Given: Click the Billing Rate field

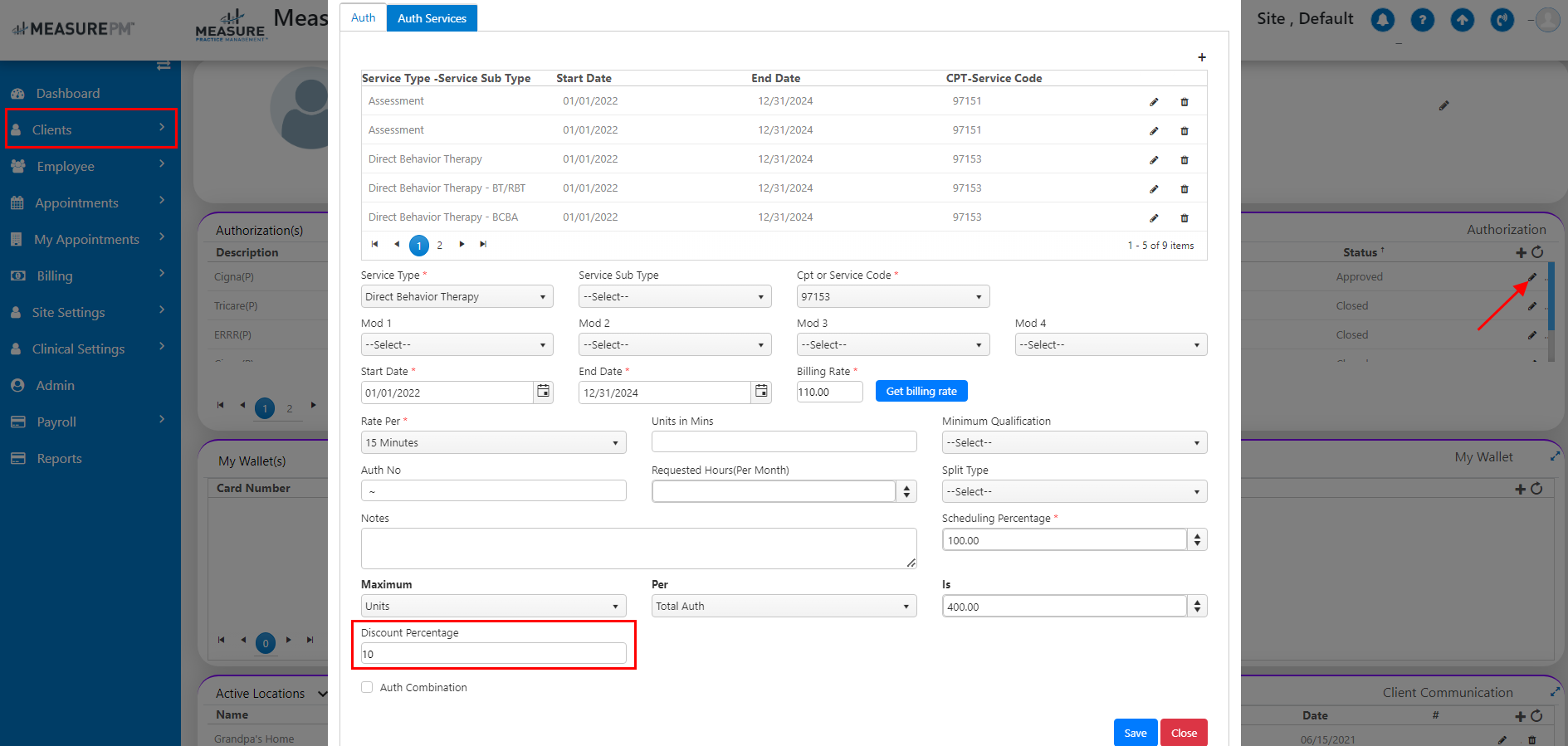Looking at the screenshot, I should click(829, 392).
